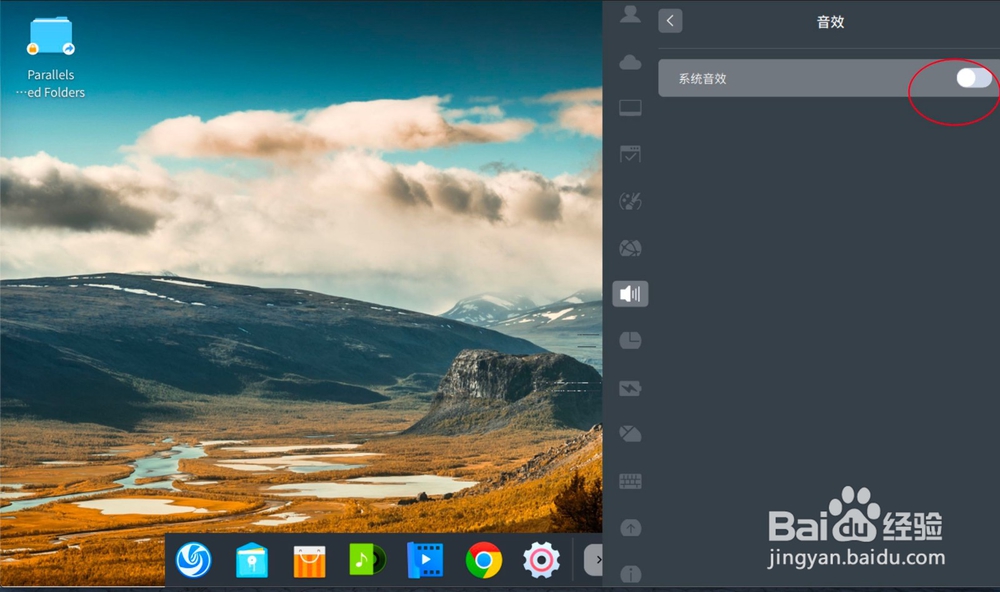1000x592 pixels.
Task: Open the Display settings sidebar icon
Action: 630,108
